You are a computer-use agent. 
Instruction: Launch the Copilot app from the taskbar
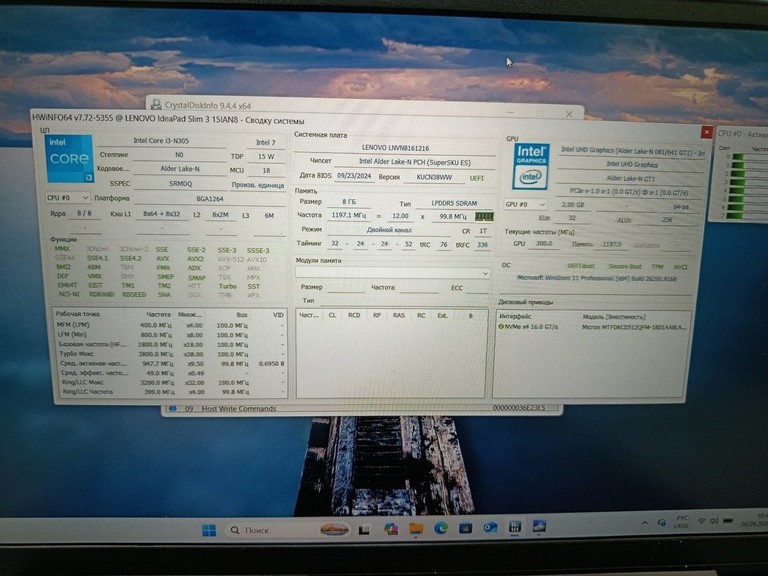coord(390,529)
